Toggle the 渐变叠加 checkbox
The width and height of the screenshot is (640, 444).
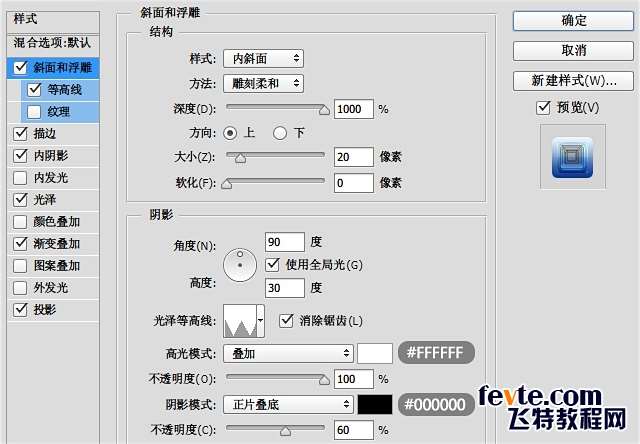point(20,244)
